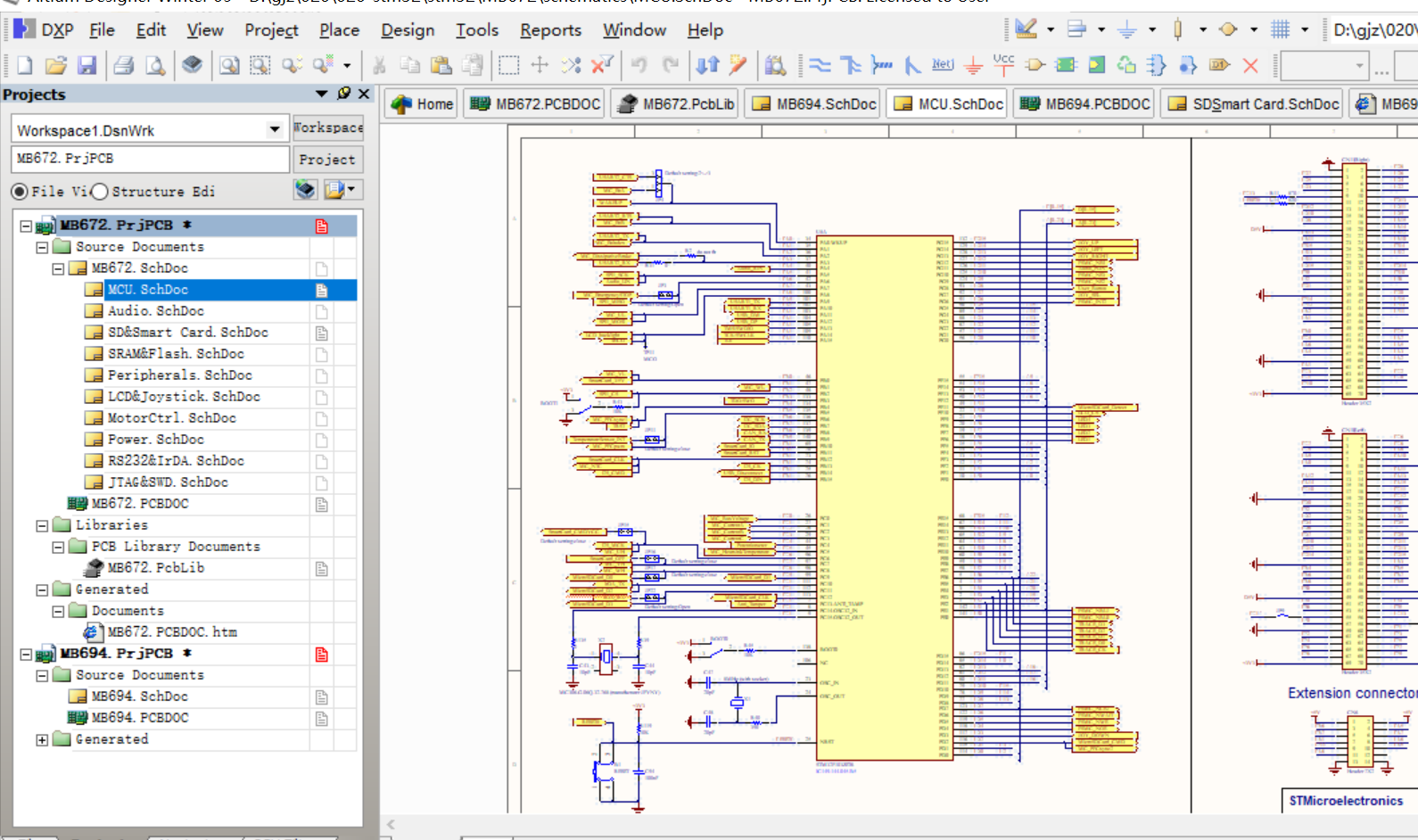Select the Place Wire tool
This screenshot has width=1418, height=840.
820,65
